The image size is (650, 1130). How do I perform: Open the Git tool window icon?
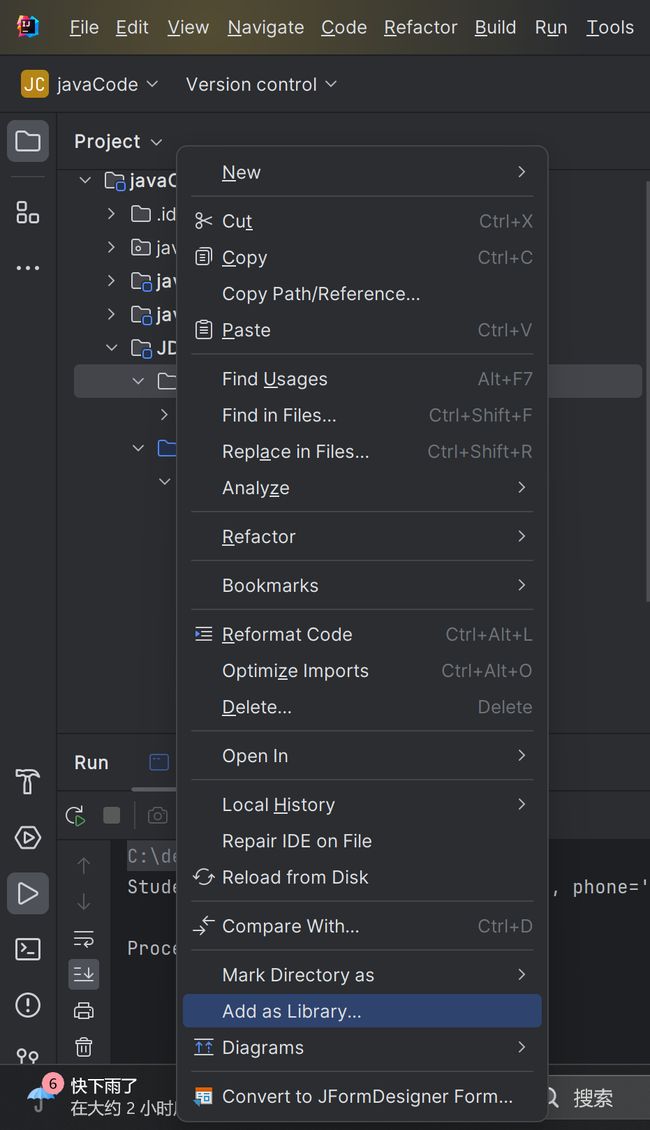[28, 1056]
